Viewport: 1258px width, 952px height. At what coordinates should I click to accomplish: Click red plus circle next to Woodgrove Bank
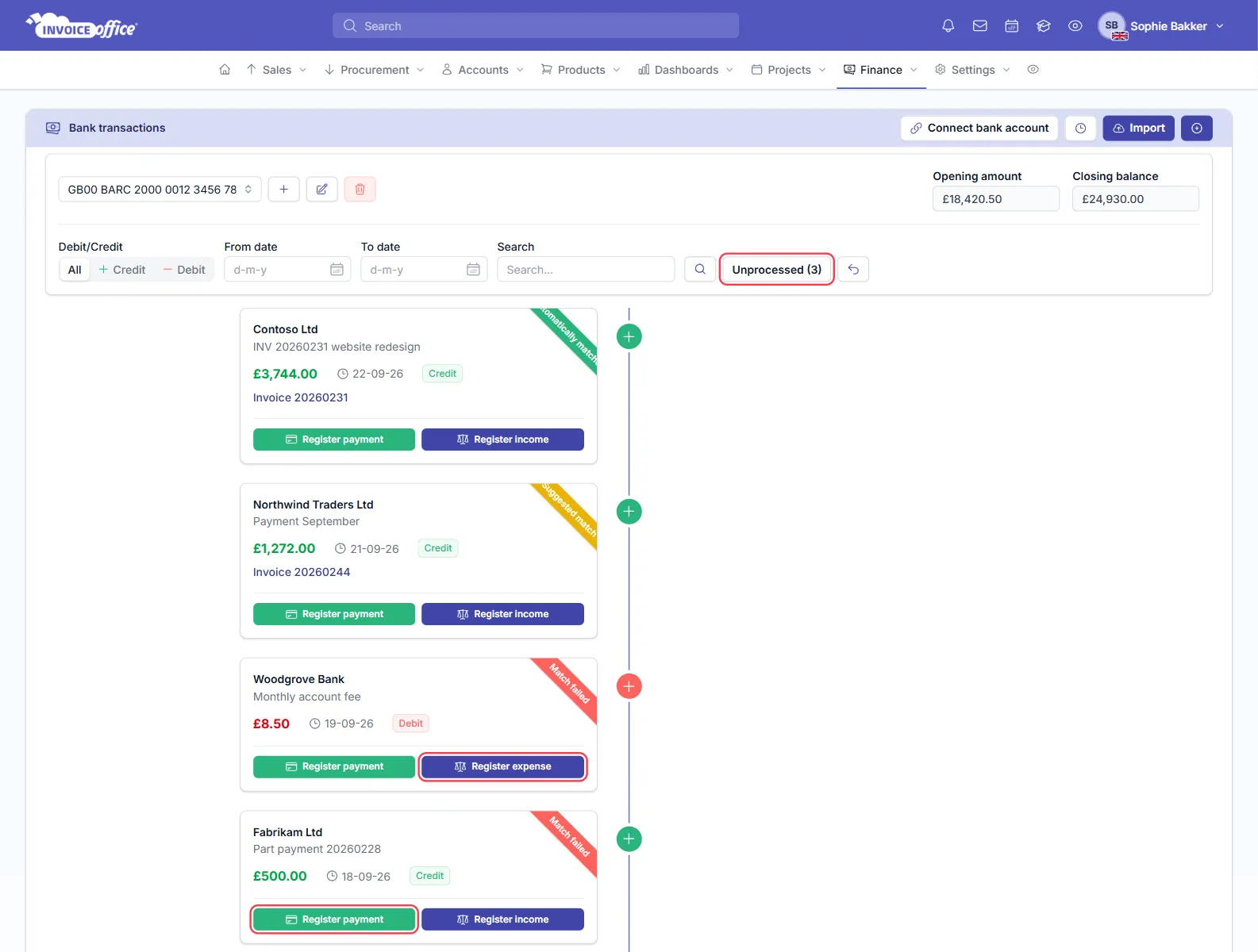629,686
